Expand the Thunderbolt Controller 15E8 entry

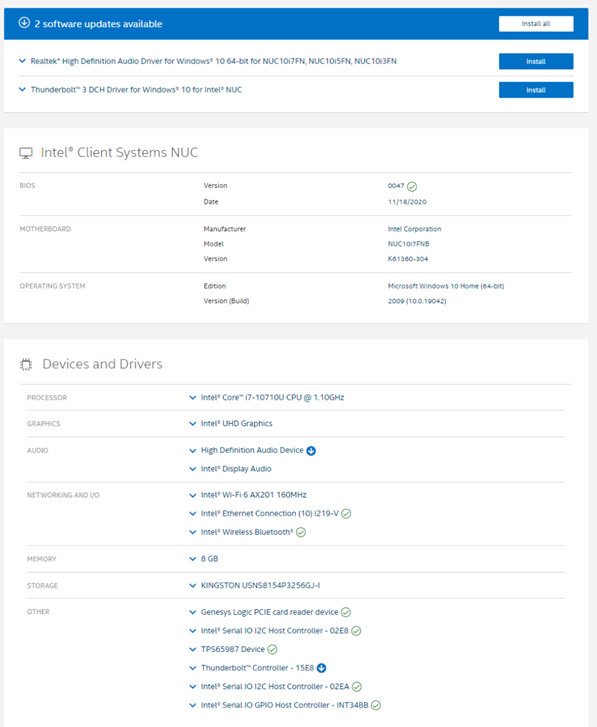tap(193, 668)
